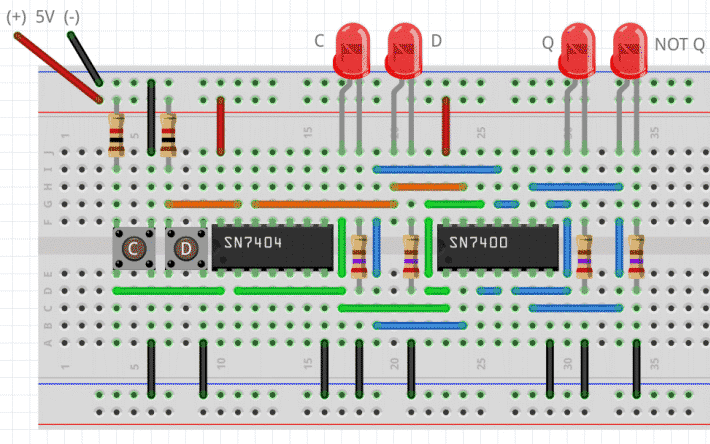
Task: Click the NOT Q text label
Action: [x=679, y=44]
